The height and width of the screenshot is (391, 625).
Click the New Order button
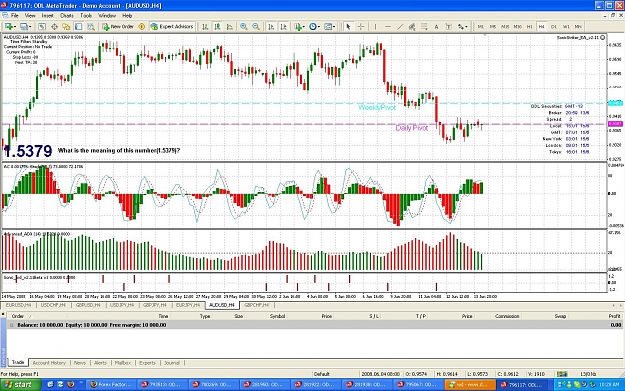point(118,27)
